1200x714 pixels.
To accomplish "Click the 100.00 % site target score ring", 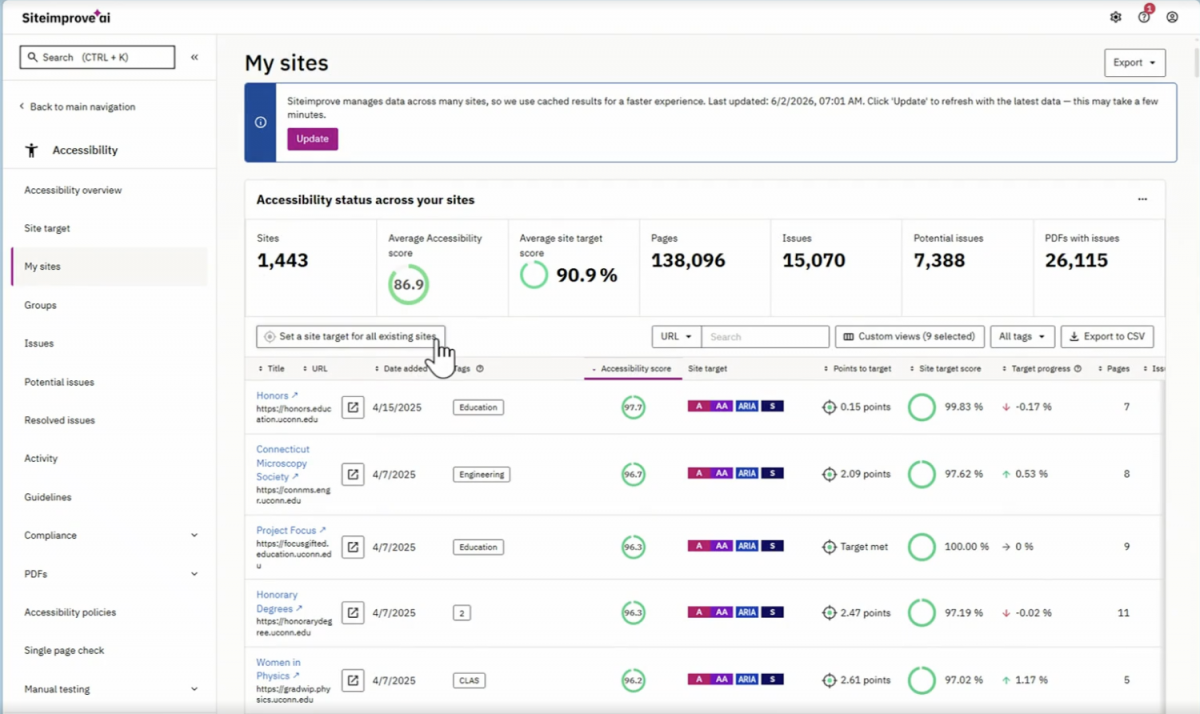I will tap(922, 547).
